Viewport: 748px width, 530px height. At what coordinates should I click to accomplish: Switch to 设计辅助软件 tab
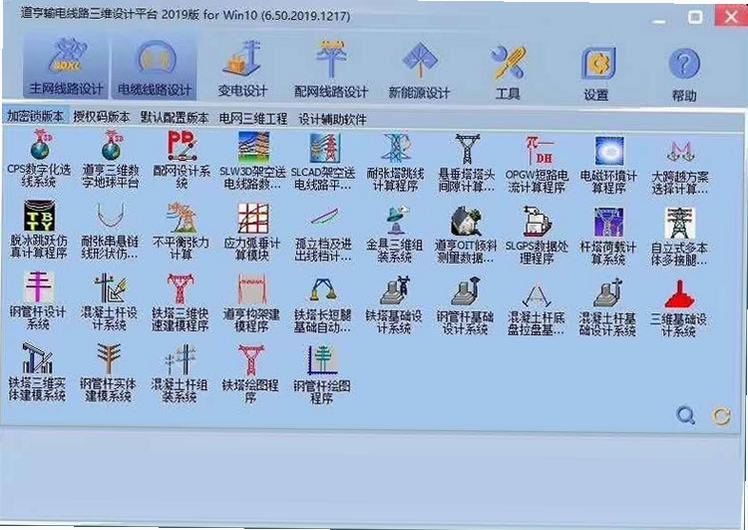[332, 119]
